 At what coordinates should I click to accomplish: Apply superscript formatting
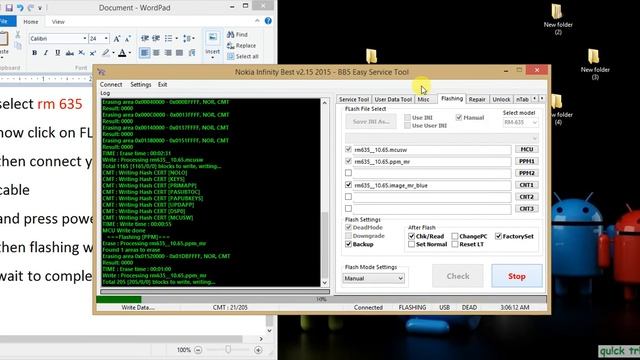point(93,53)
